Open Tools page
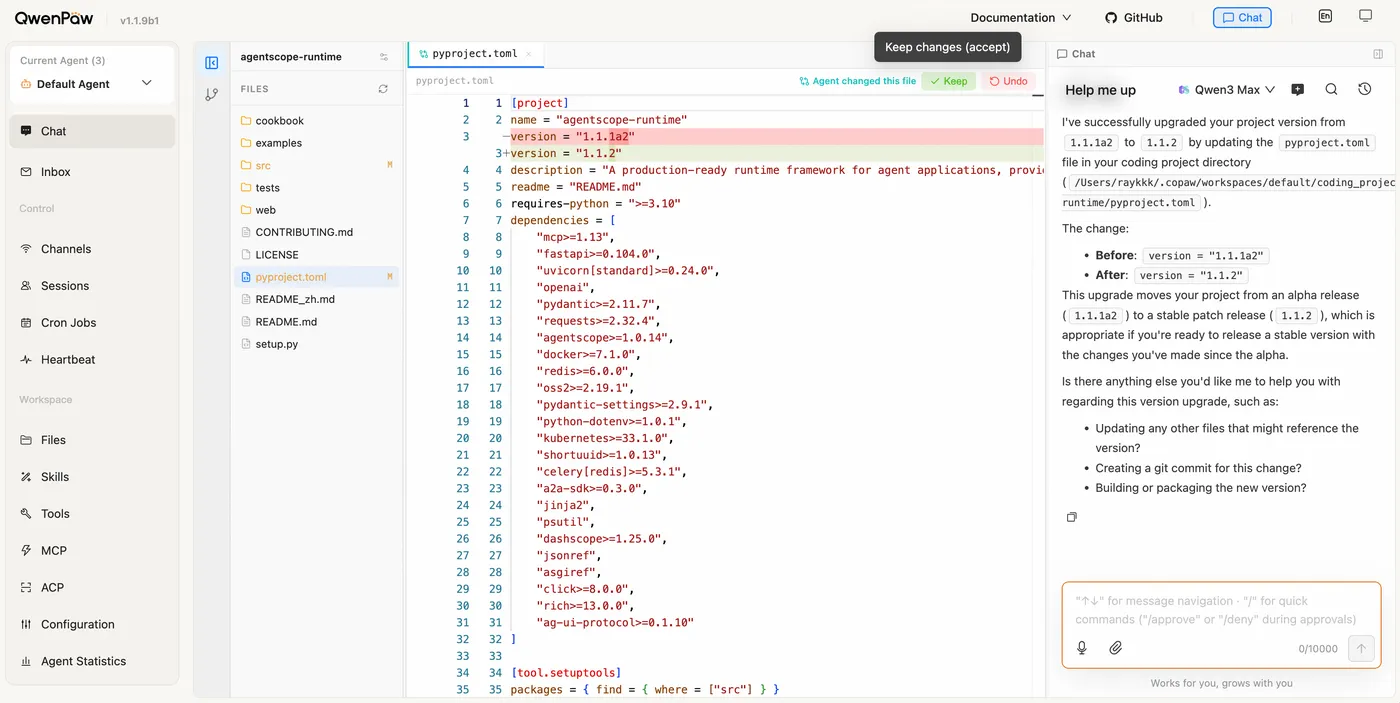 pos(92,514)
